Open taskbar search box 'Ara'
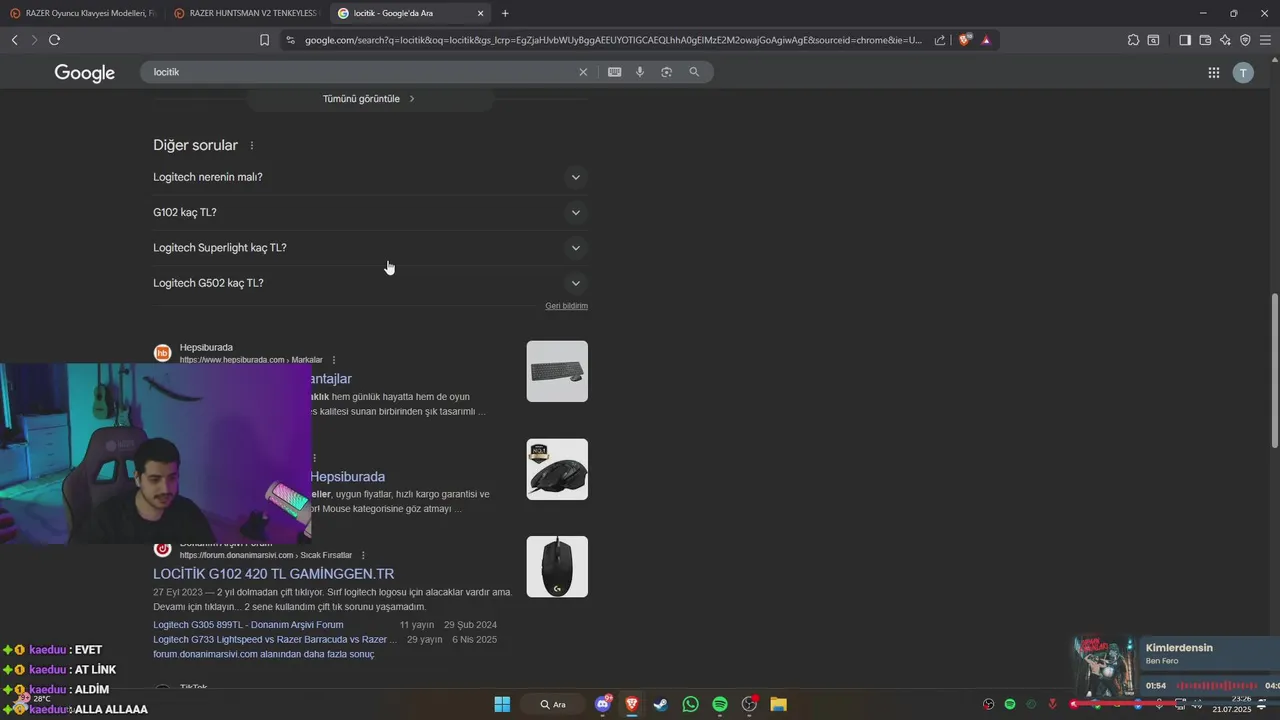 [x=553, y=704]
